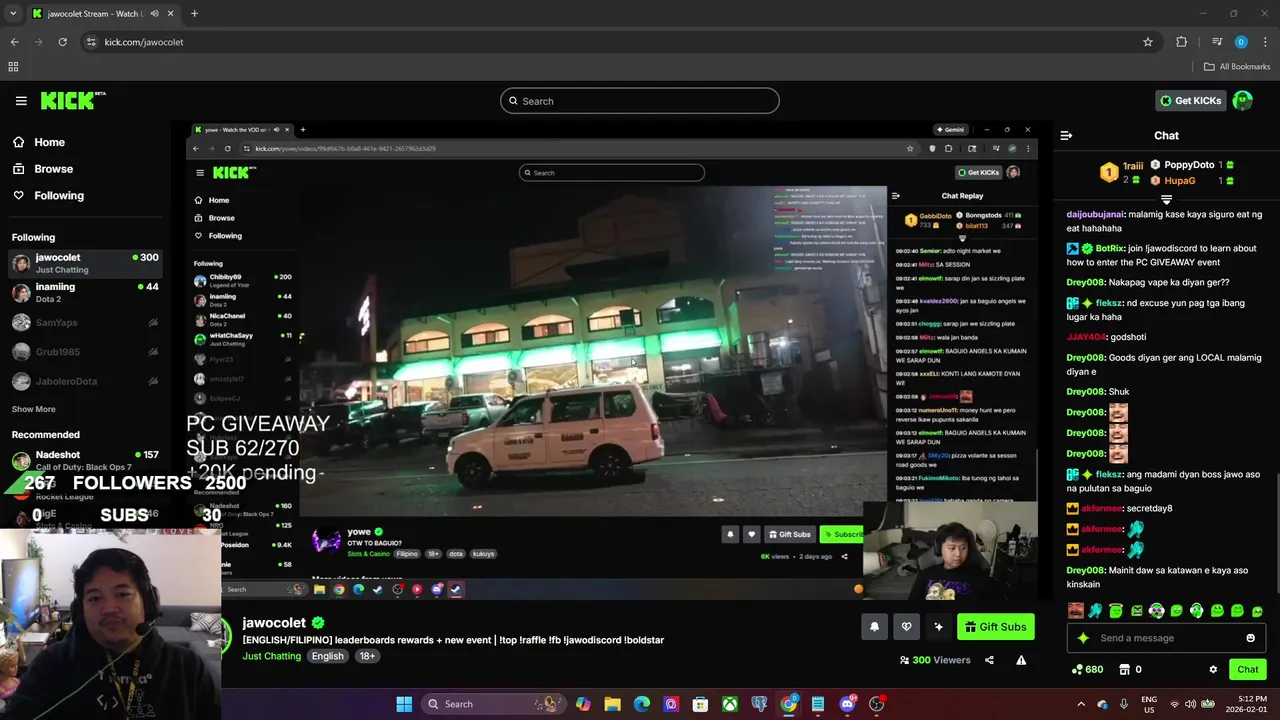Viewport: 1280px width, 720px height.
Task: Open the user profile avatar menu
Action: coord(1243,100)
